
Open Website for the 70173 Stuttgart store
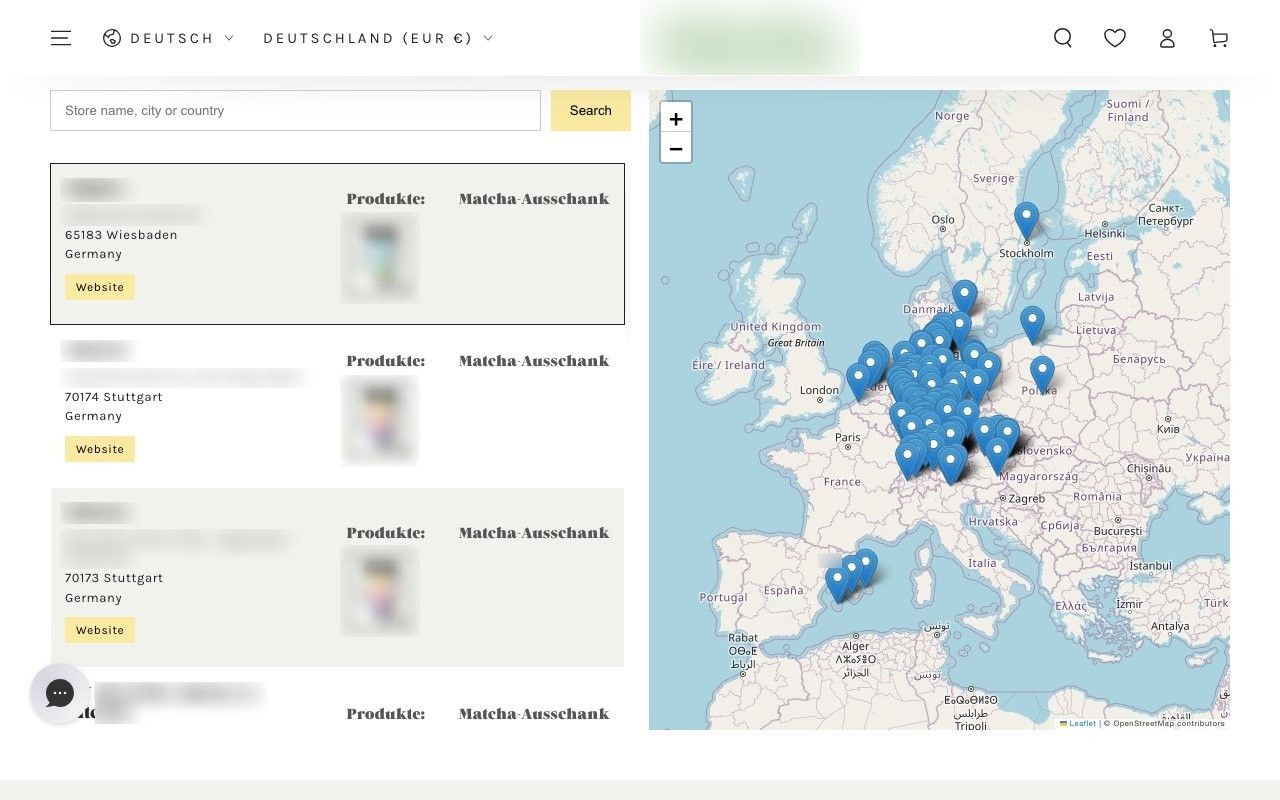coord(100,630)
